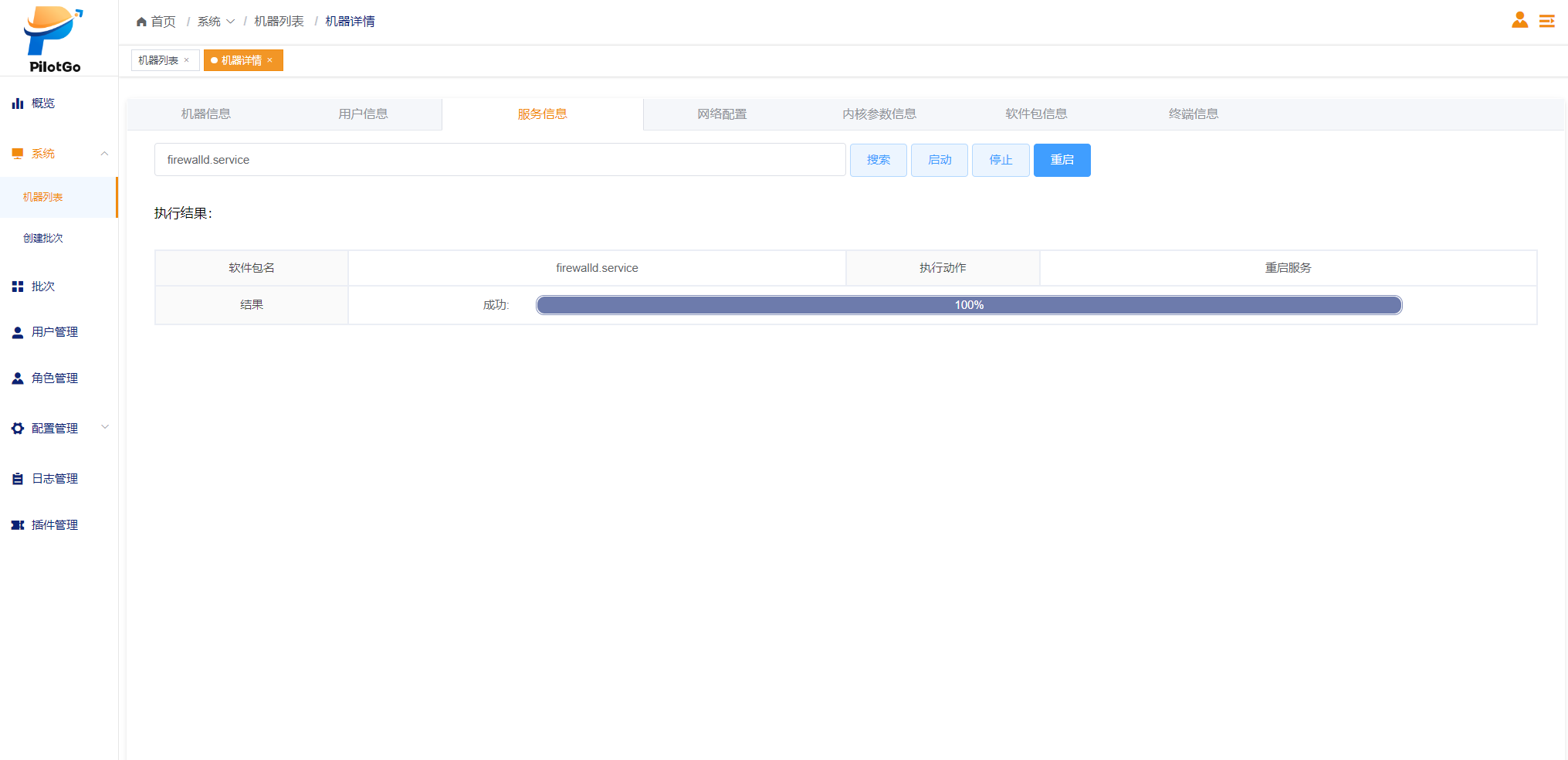This screenshot has width=1568, height=760.
Task: Switch to the 网络配置 tab
Action: 722,114
